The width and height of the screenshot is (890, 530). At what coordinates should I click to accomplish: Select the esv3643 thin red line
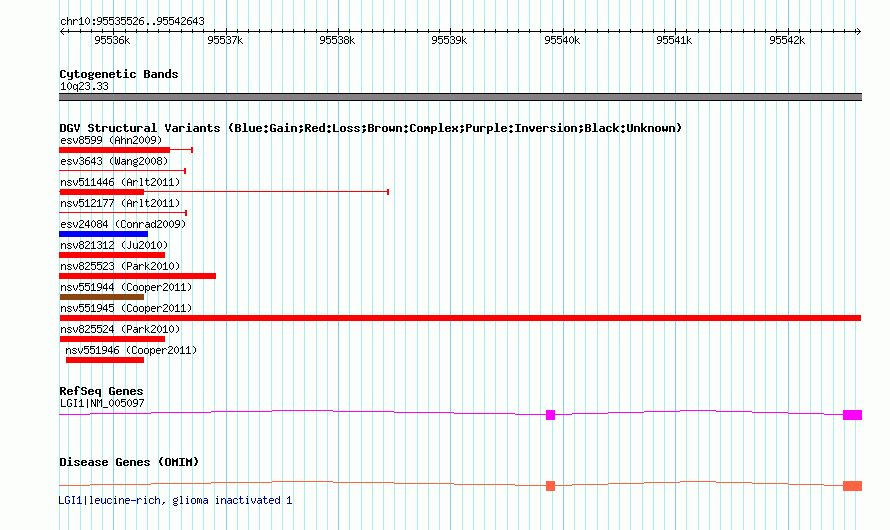point(123,171)
